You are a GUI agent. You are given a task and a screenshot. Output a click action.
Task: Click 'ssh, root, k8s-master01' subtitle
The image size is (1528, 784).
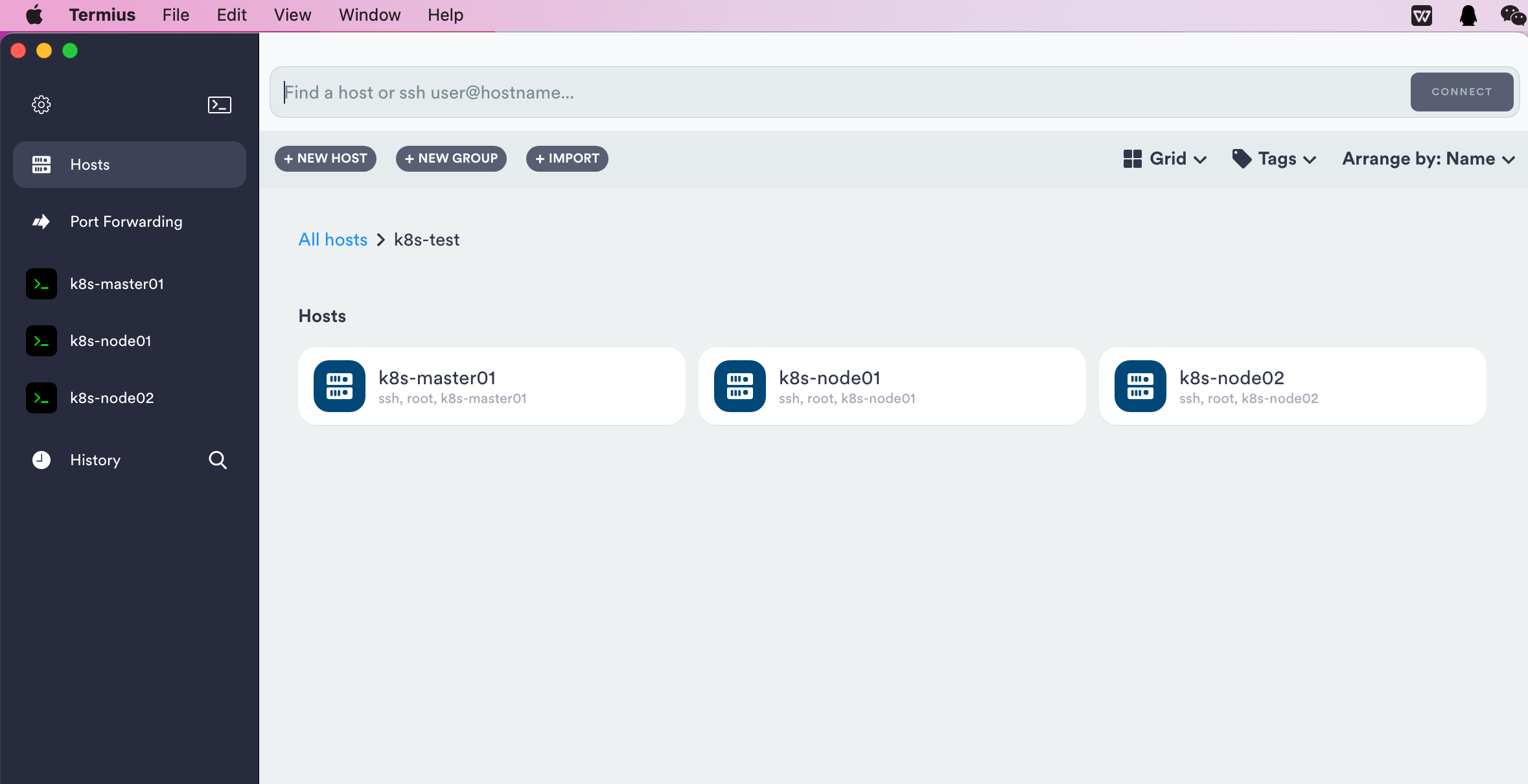click(452, 398)
